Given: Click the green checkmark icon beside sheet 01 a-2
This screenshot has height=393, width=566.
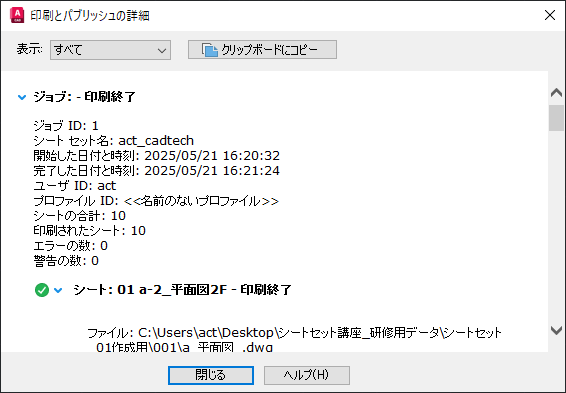Looking at the screenshot, I should [x=42, y=290].
